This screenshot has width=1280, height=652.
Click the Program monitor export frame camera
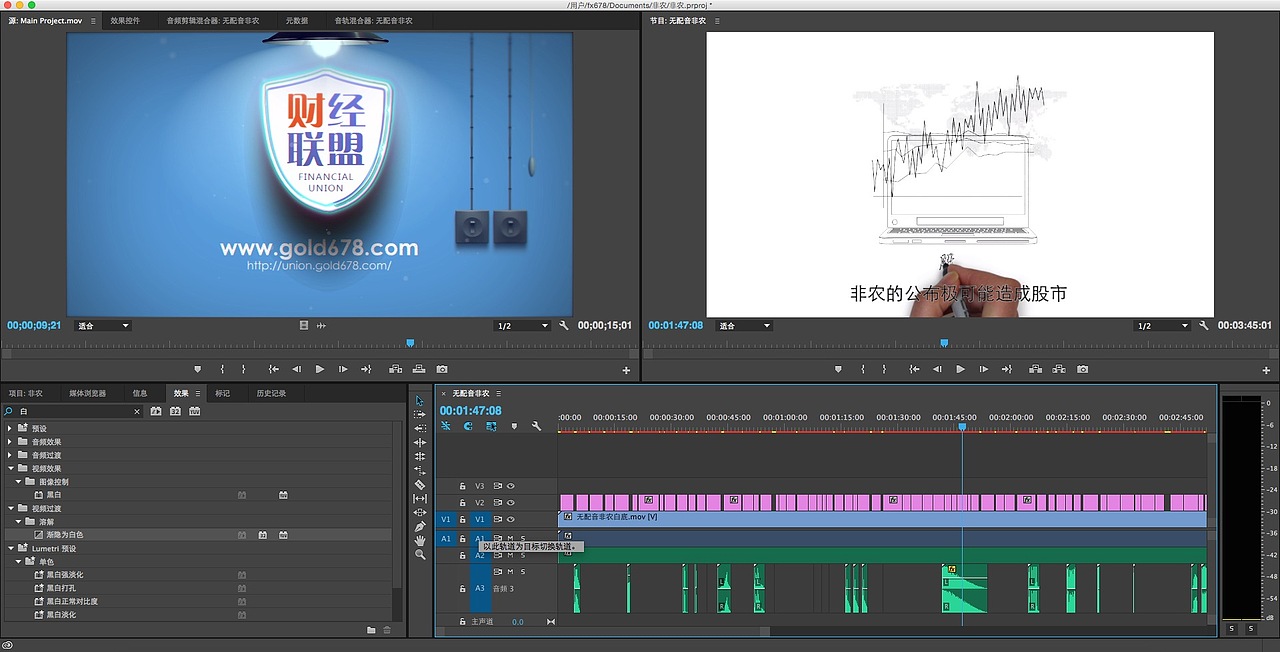click(x=1082, y=369)
